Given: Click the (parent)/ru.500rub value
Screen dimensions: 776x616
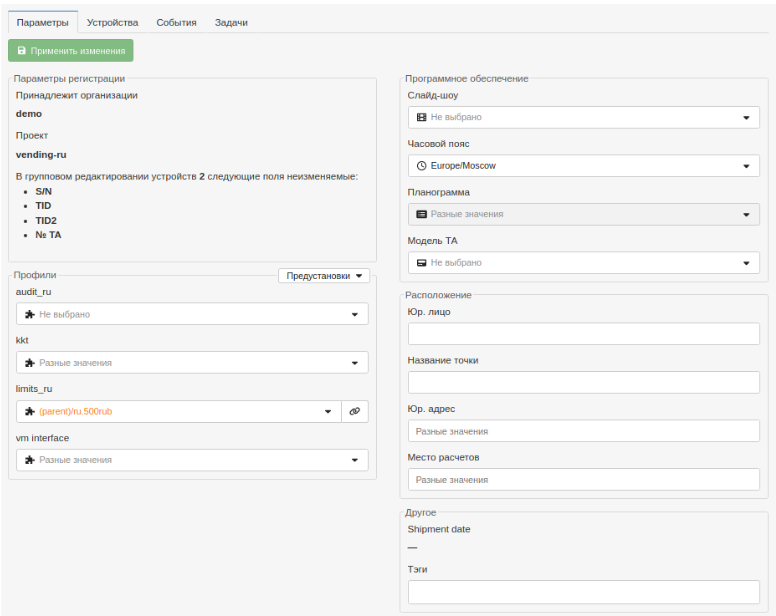Looking at the screenshot, I should tap(76, 412).
